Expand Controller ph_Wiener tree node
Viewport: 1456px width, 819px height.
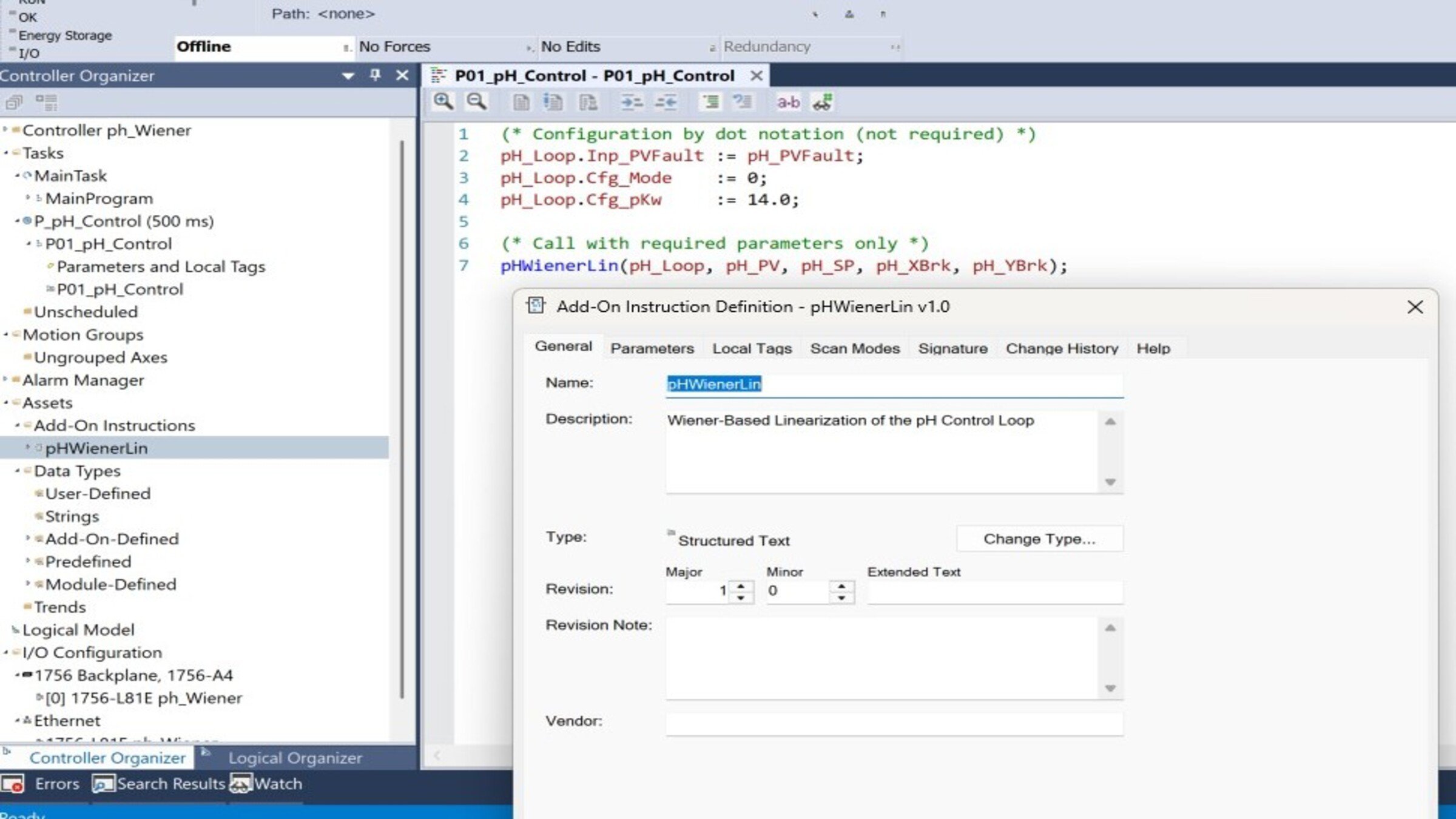click(x=5, y=129)
